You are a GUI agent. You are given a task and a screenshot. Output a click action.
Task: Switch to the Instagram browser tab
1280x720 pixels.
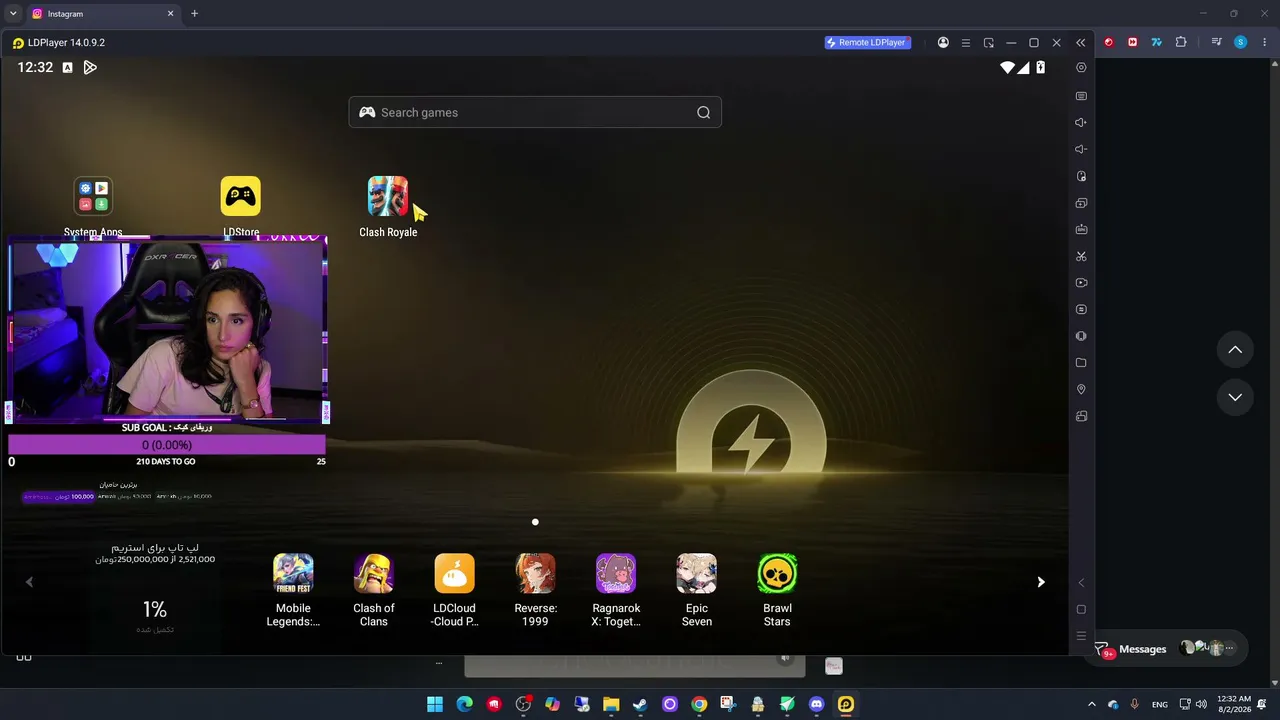click(102, 14)
